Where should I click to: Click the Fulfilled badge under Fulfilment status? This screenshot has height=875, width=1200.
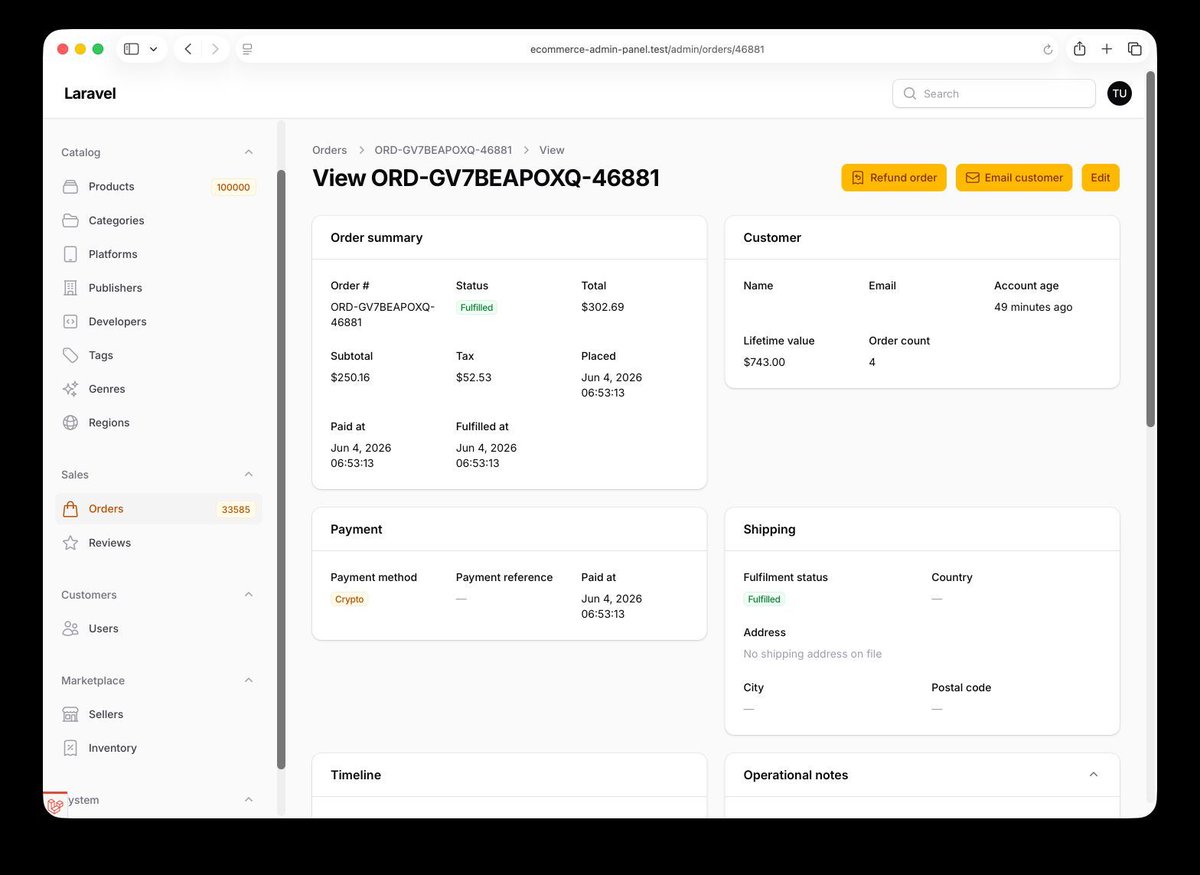[764, 600]
